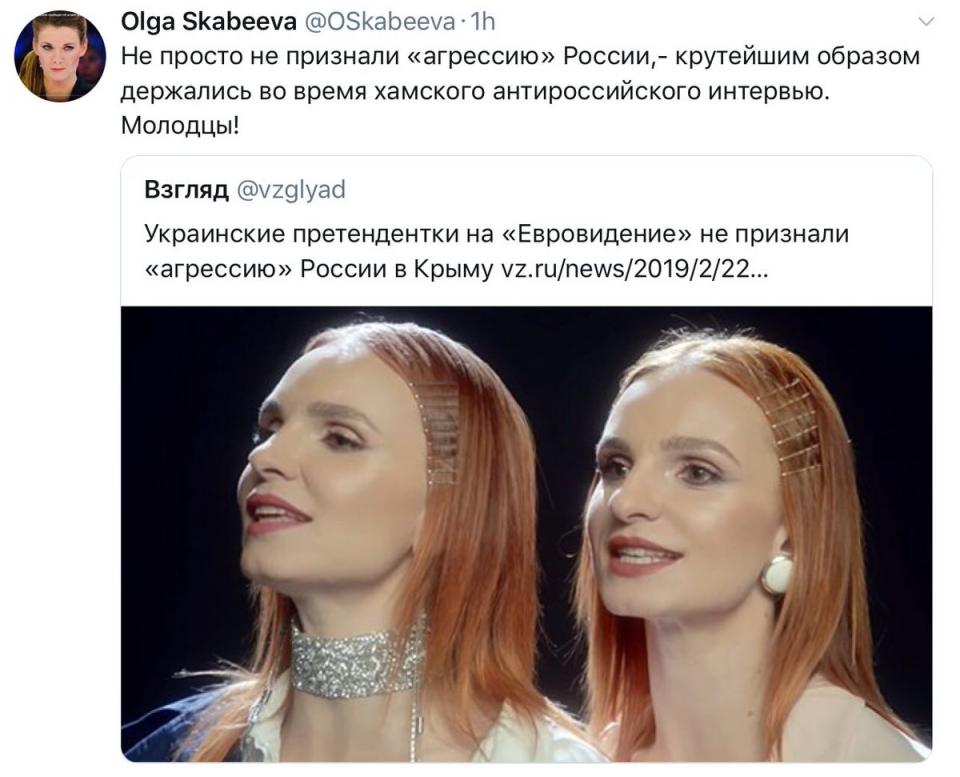The width and height of the screenshot is (960, 777).
Task: Click the white round earring in the image
Action: [778, 572]
